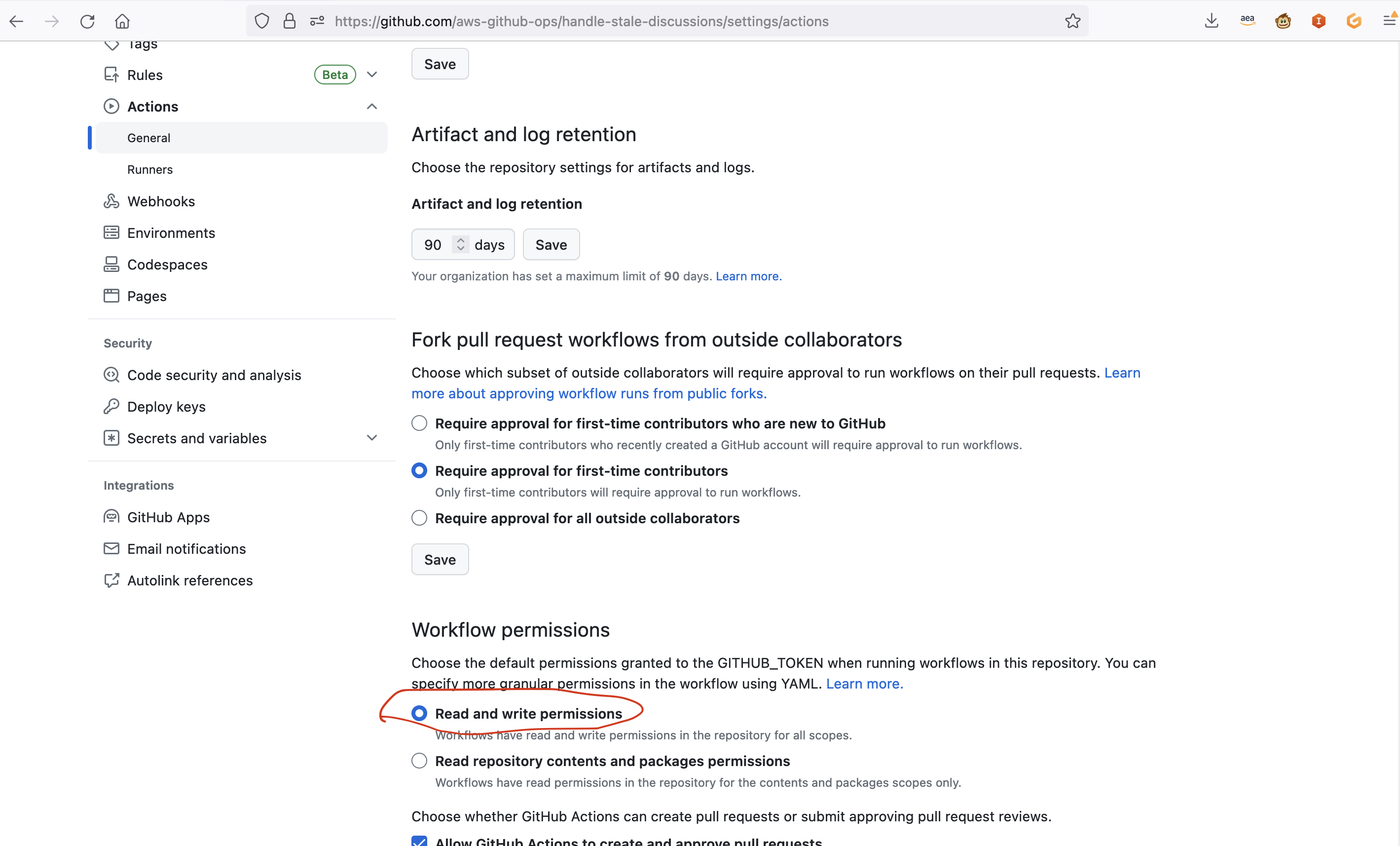Screen dimensions: 1400x846
Task: Expand the Rules Beta dropdown arrow
Action: [x=372, y=74]
